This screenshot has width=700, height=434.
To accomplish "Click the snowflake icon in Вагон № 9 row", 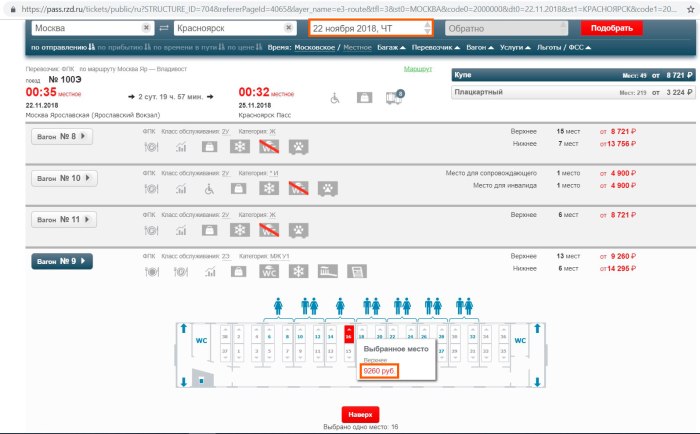I will pyautogui.click(x=298, y=271).
